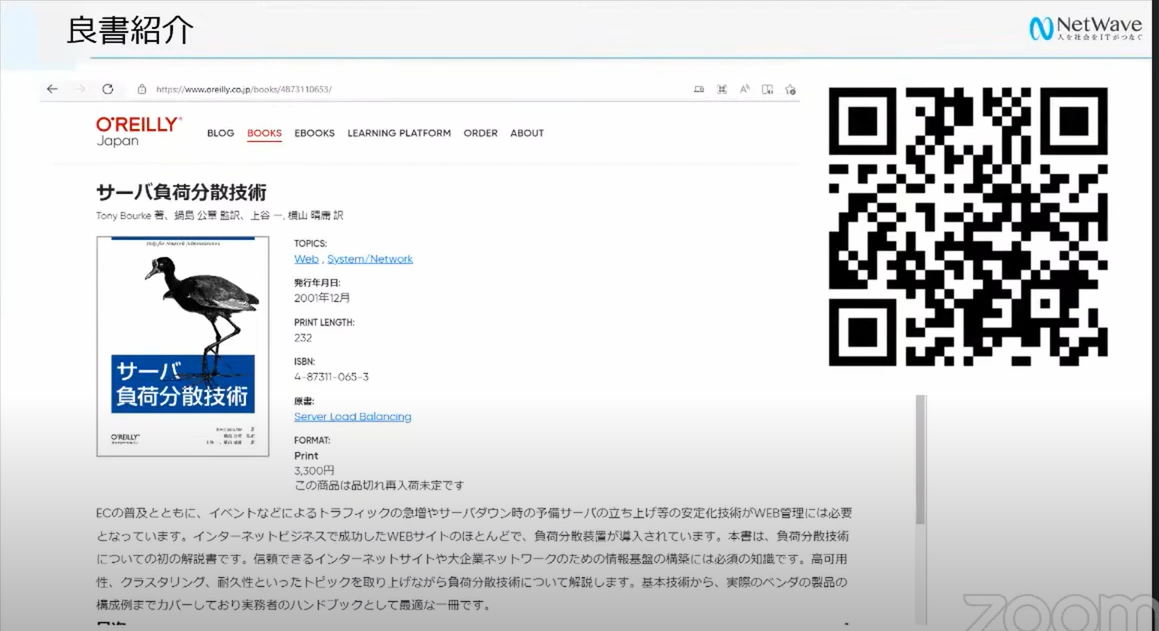
Task: Add page to favorites with star icon
Action: click(790, 89)
